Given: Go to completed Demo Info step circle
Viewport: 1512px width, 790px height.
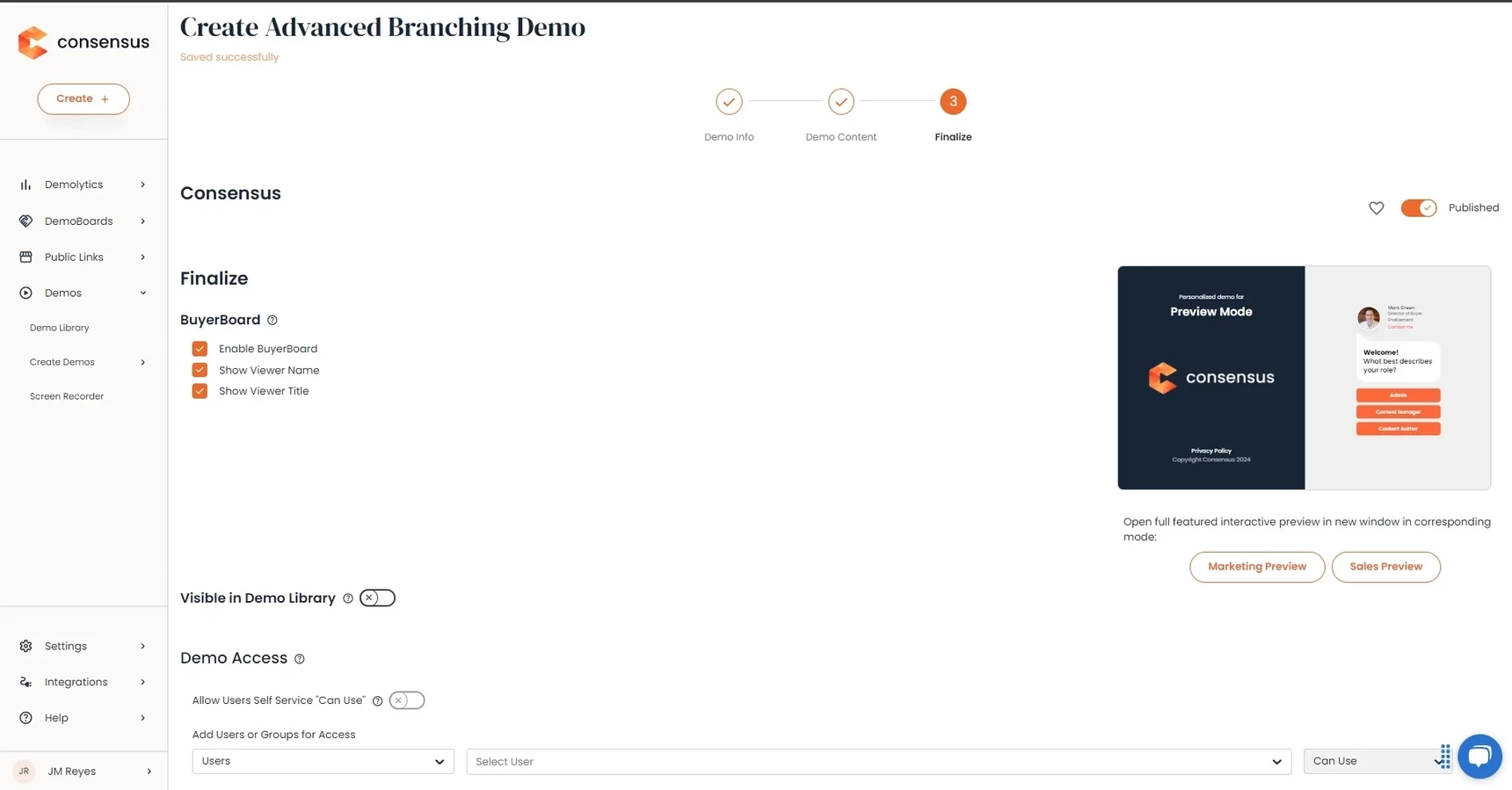Looking at the screenshot, I should [x=729, y=102].
